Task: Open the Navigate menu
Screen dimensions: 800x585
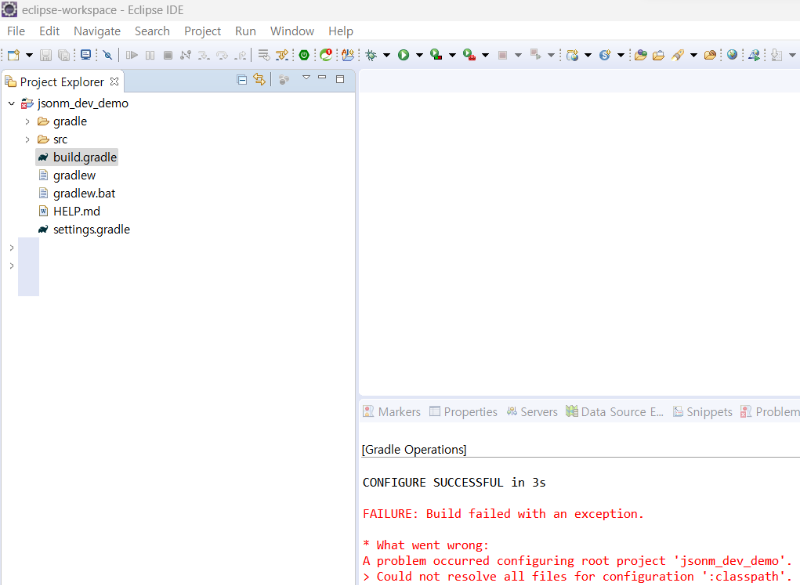Action: pyautogui.click(x=97, y=31)
